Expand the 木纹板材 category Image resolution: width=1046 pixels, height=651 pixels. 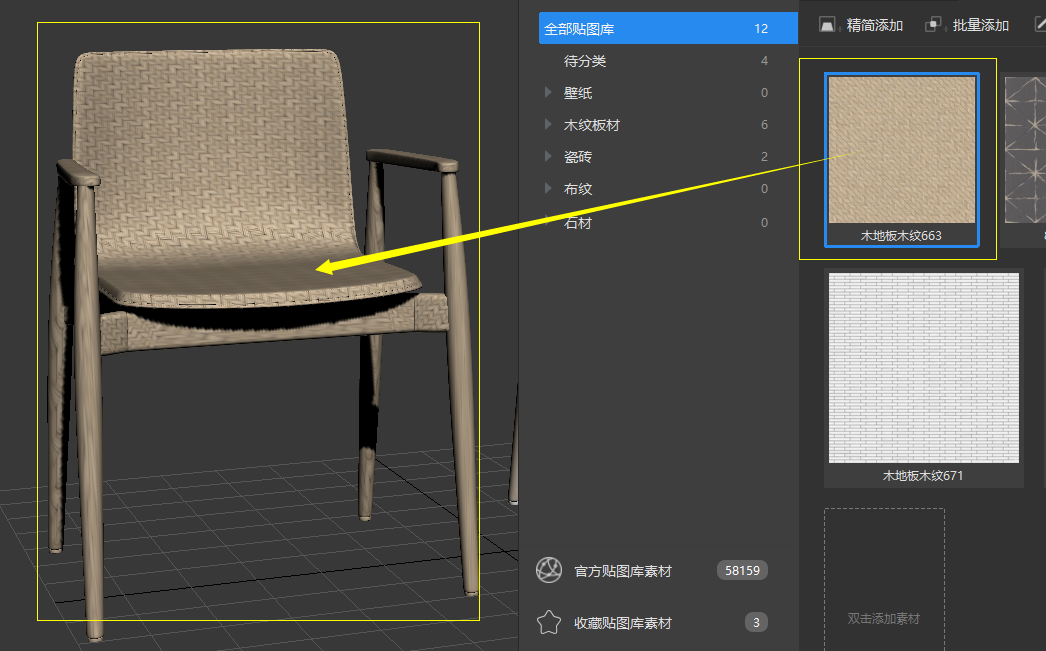coord(548,124)
